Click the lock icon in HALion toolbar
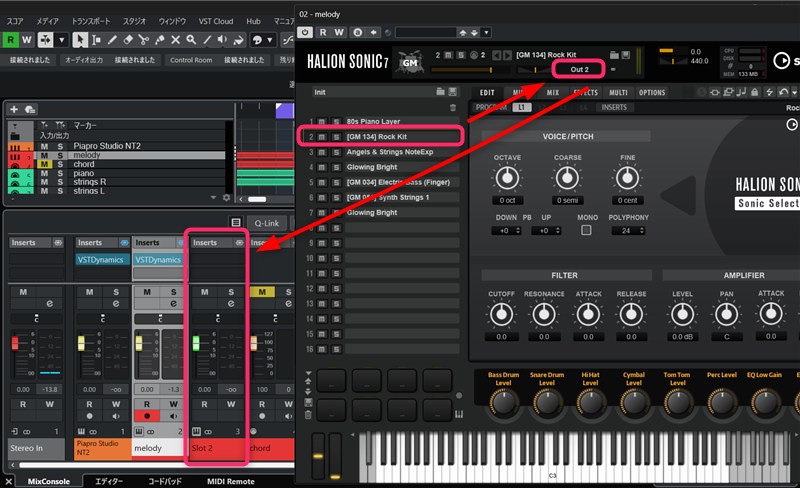 tap(755, 92)
